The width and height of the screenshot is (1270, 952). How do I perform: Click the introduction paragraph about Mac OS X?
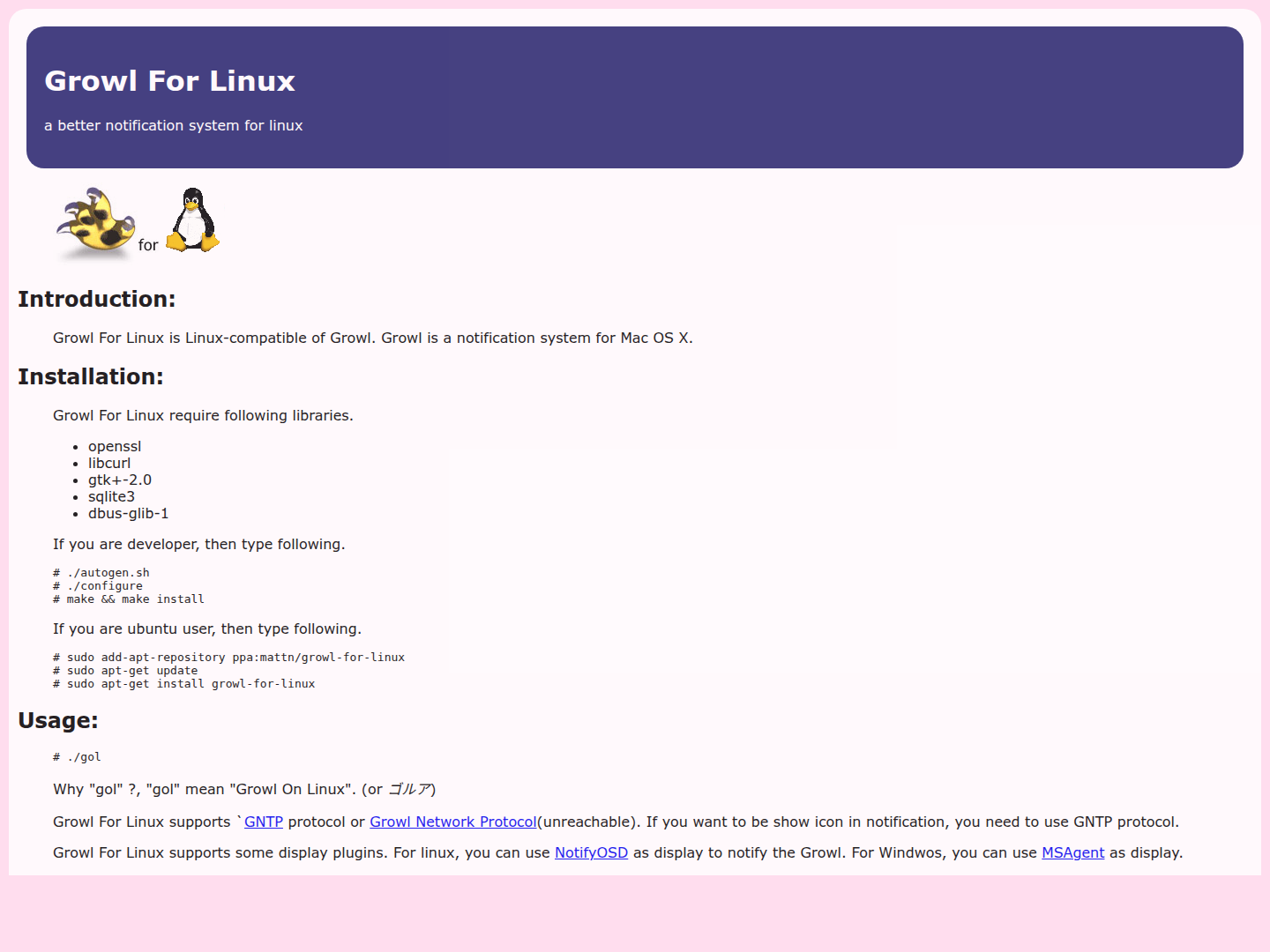(x=373, y=338)
